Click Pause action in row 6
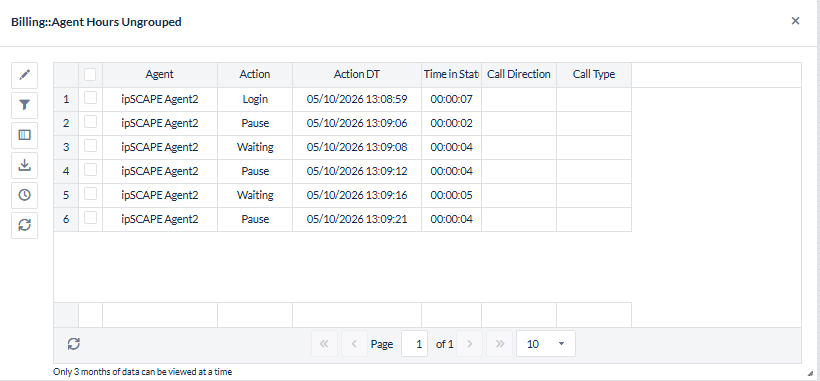The width and height of the screenshot is (820, 381). (255, 220)
